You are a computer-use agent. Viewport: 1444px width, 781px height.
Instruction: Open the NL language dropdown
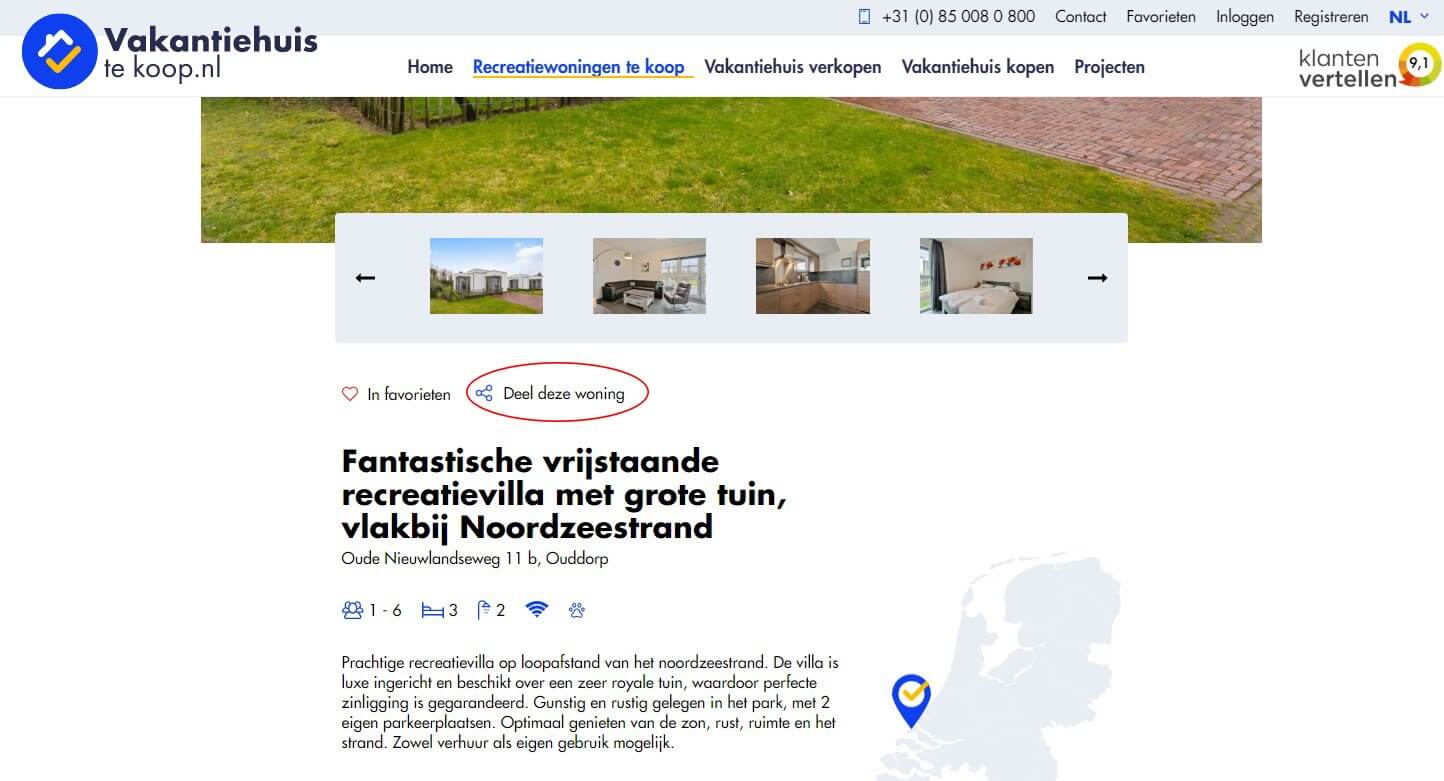1409,17
